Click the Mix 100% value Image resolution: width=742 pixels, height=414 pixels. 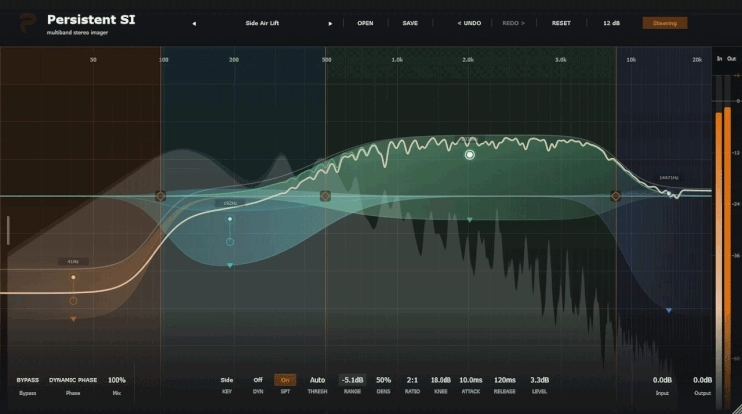(x=117, y=380)
